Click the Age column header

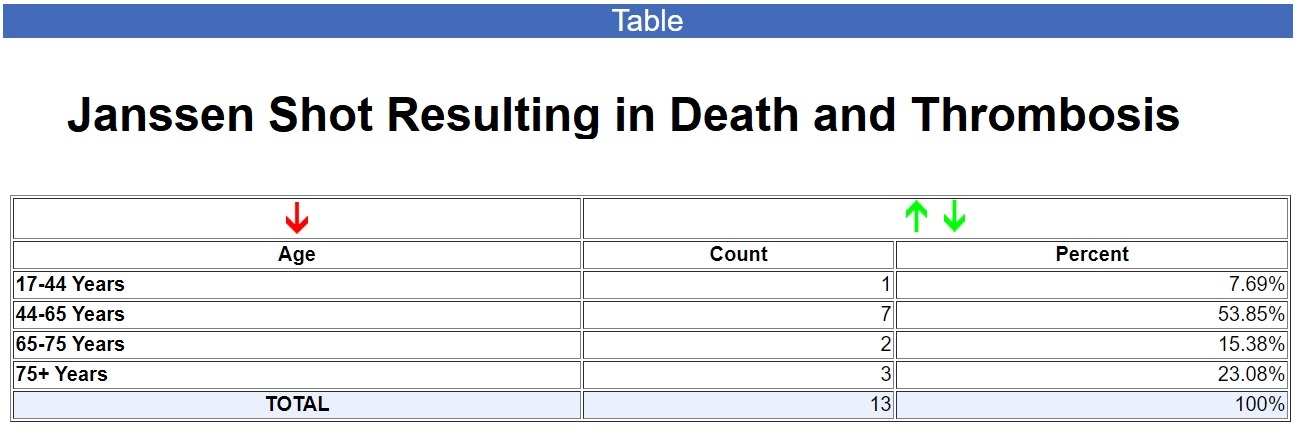(297, 254)
